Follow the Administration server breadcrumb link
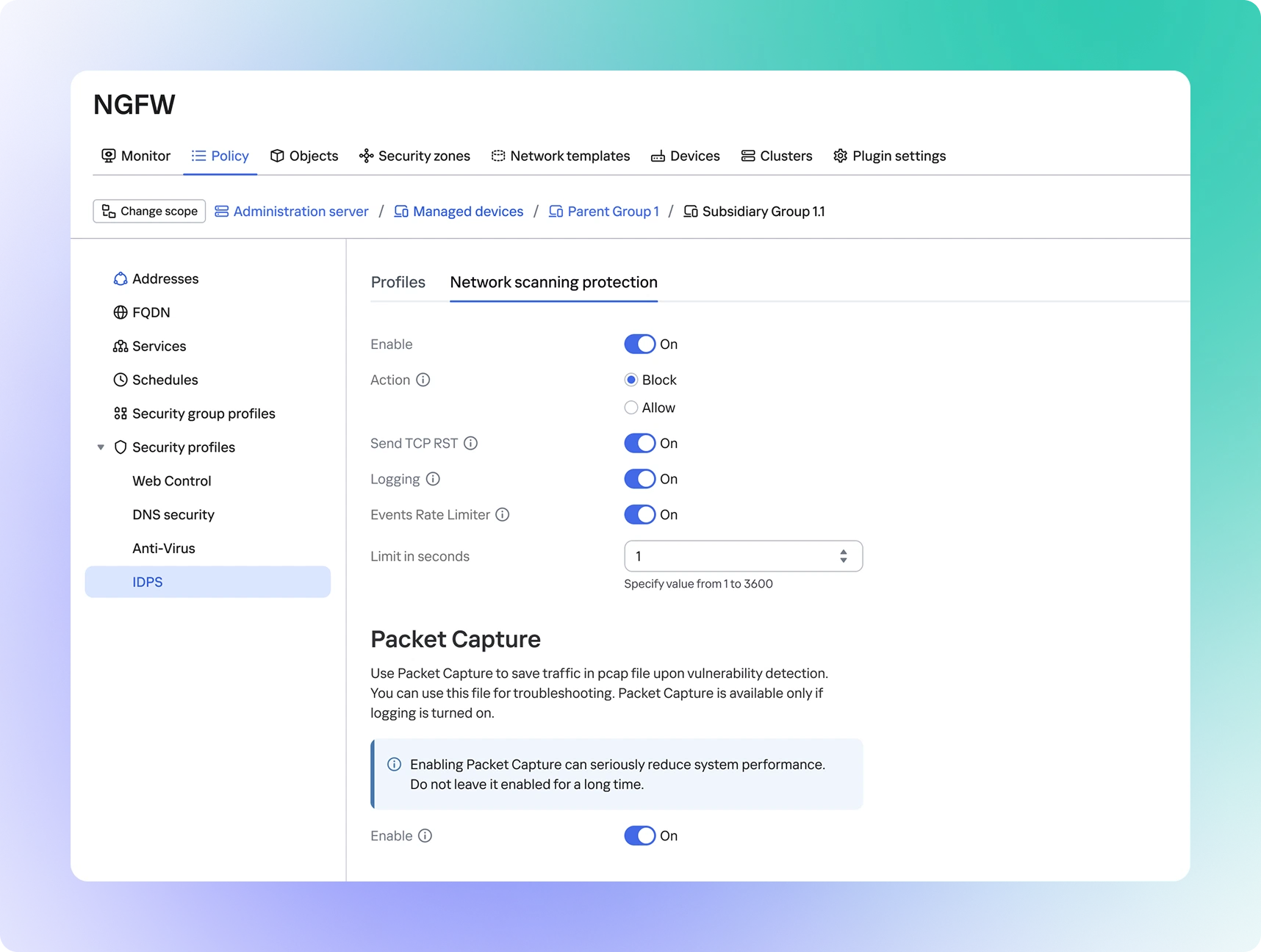Image resolution: width=1261 pixels, height=952 pixels. [x=301, y=212]
